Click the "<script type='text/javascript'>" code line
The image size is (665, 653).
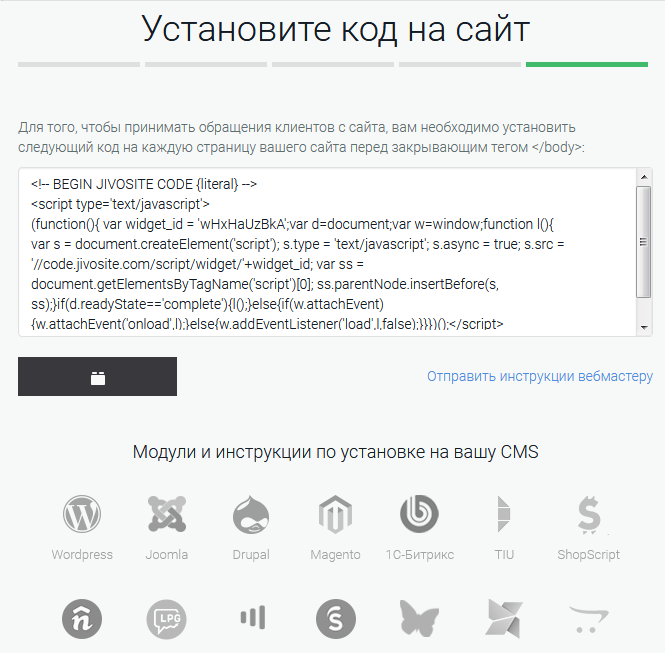(120, 204)
